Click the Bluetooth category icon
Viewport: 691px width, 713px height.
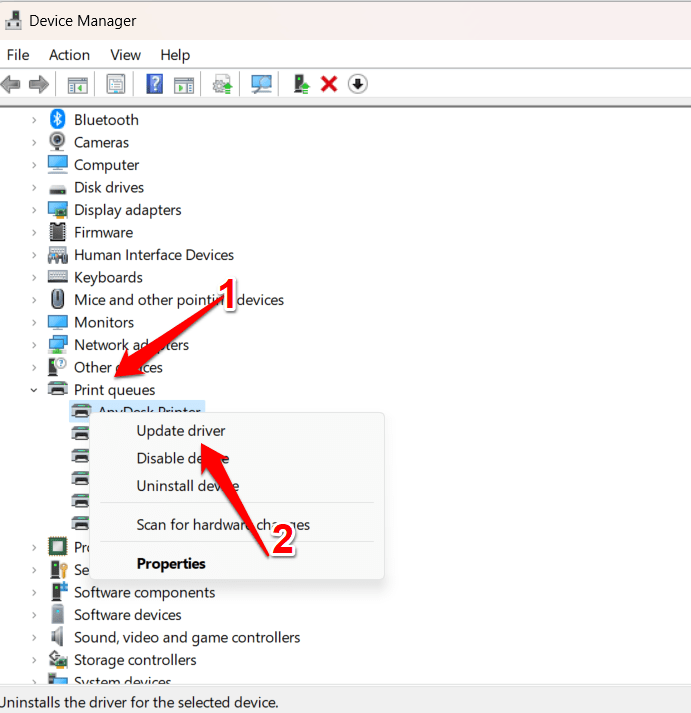[x=57, y=120]
